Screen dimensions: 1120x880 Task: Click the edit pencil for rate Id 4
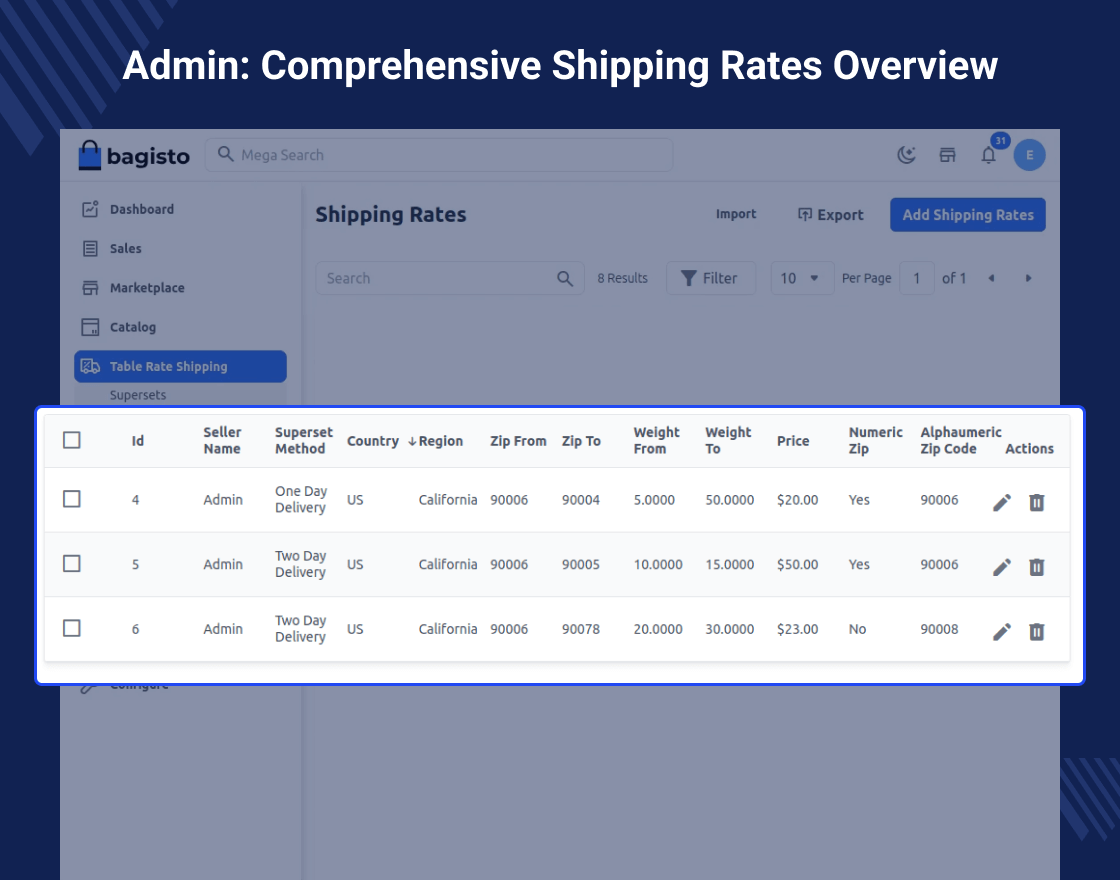[x=1002, y=502]
